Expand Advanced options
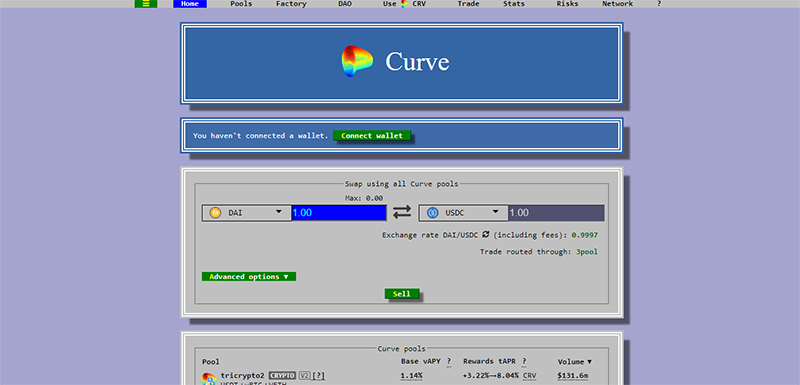Image resolution: width=800 pixels, height=385 pixels. point(249,276)
